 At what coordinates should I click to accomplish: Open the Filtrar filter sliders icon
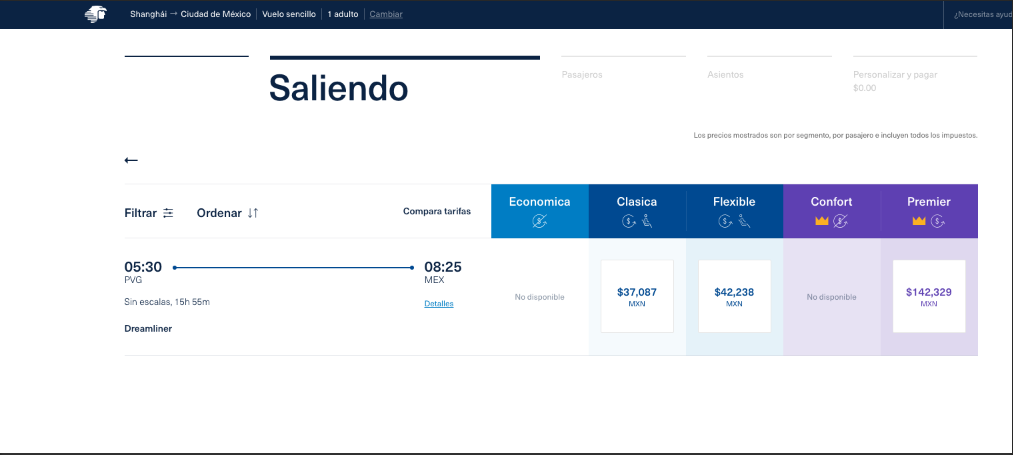click(168, 213)
